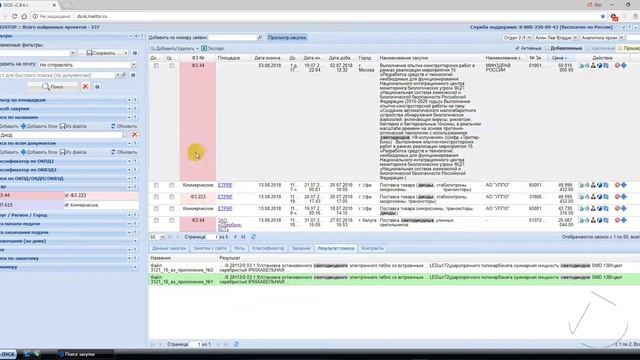
Task: Open the Заказчик tab
Action: 301,248
